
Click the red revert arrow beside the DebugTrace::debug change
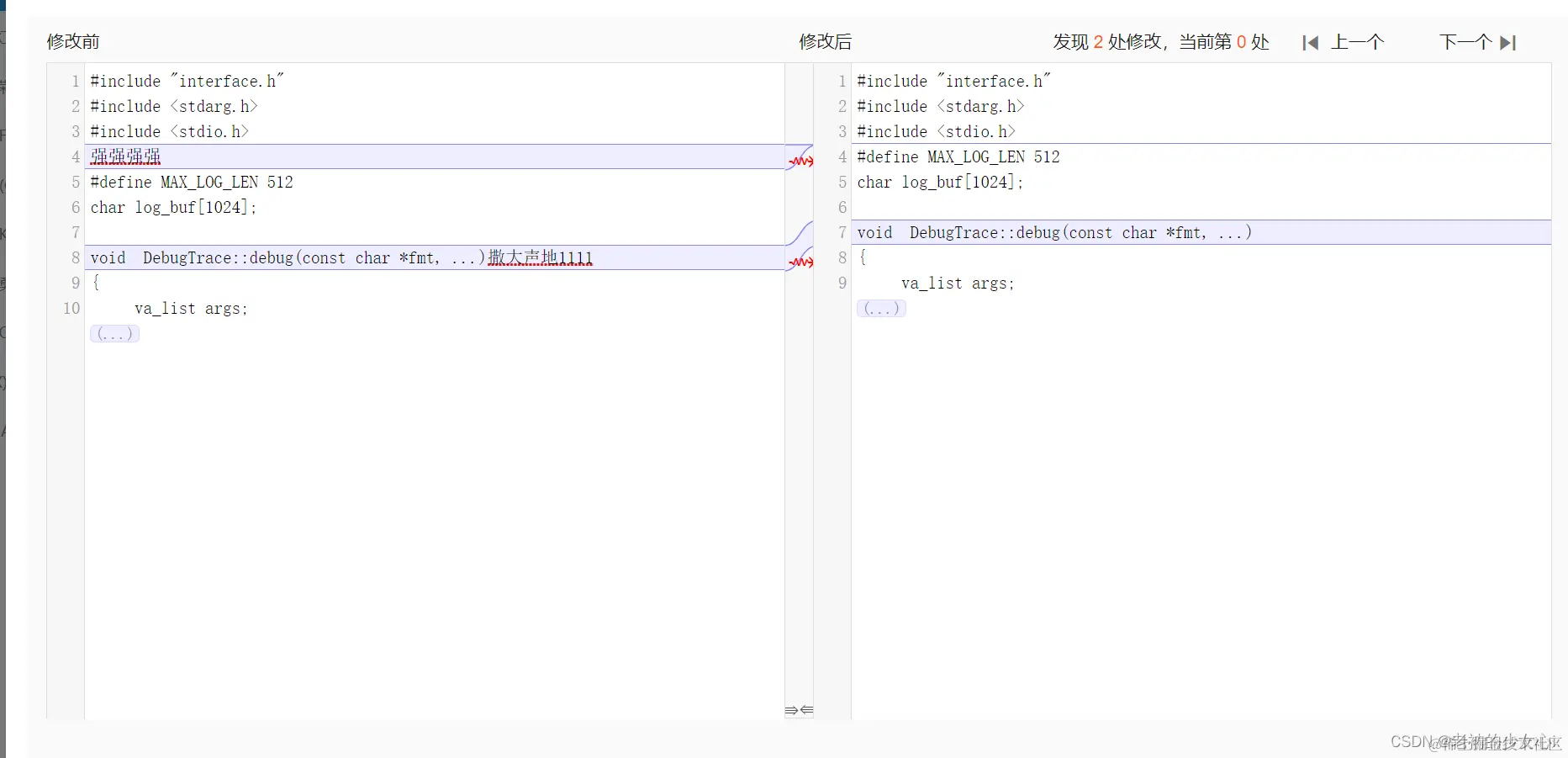pos(800,262)
